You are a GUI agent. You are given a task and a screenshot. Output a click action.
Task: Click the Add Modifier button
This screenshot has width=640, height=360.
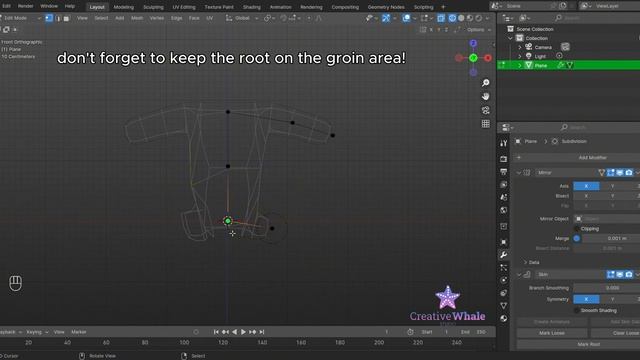click(578, 158)
